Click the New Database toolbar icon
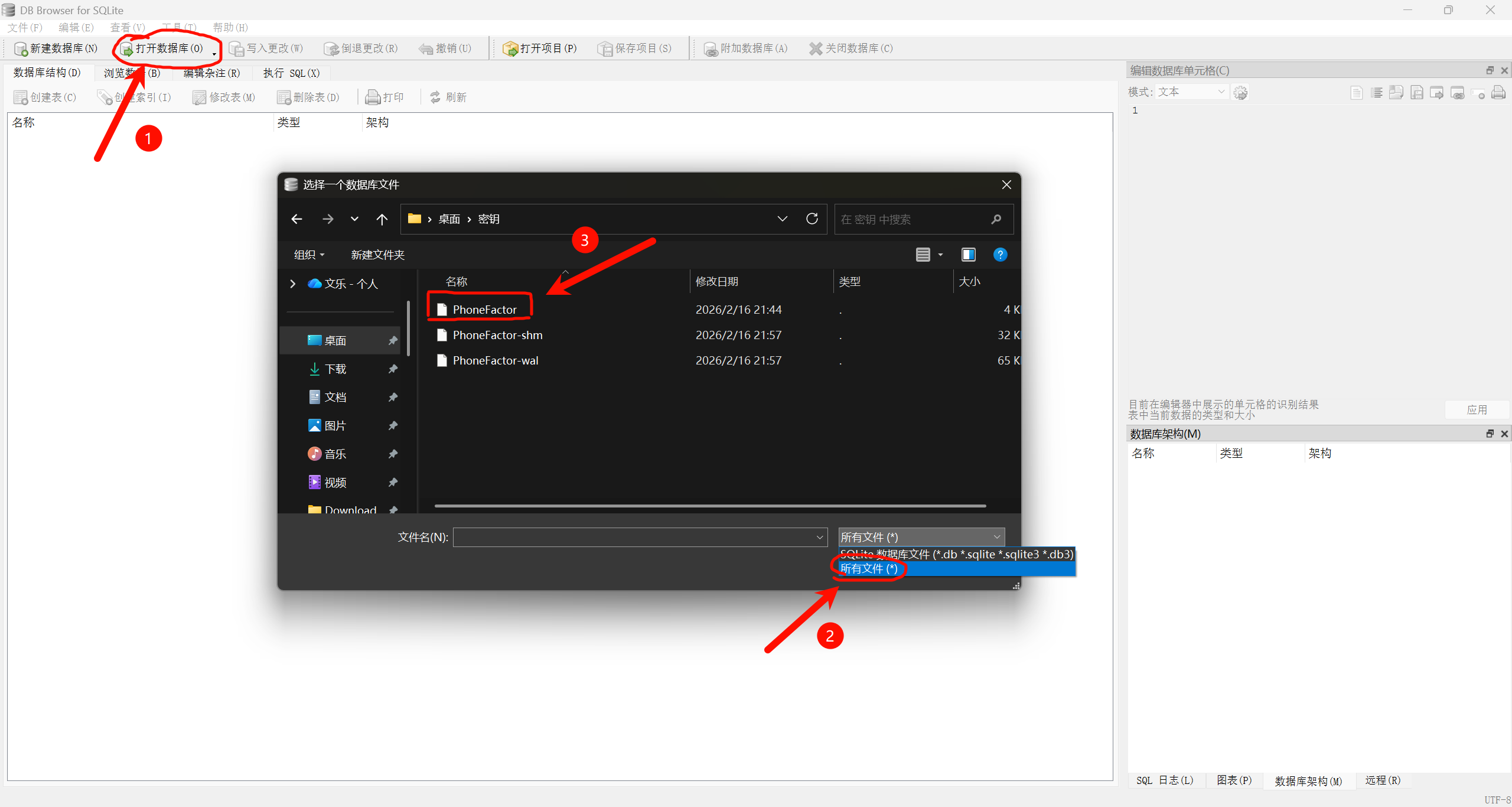 coord(21,48)
